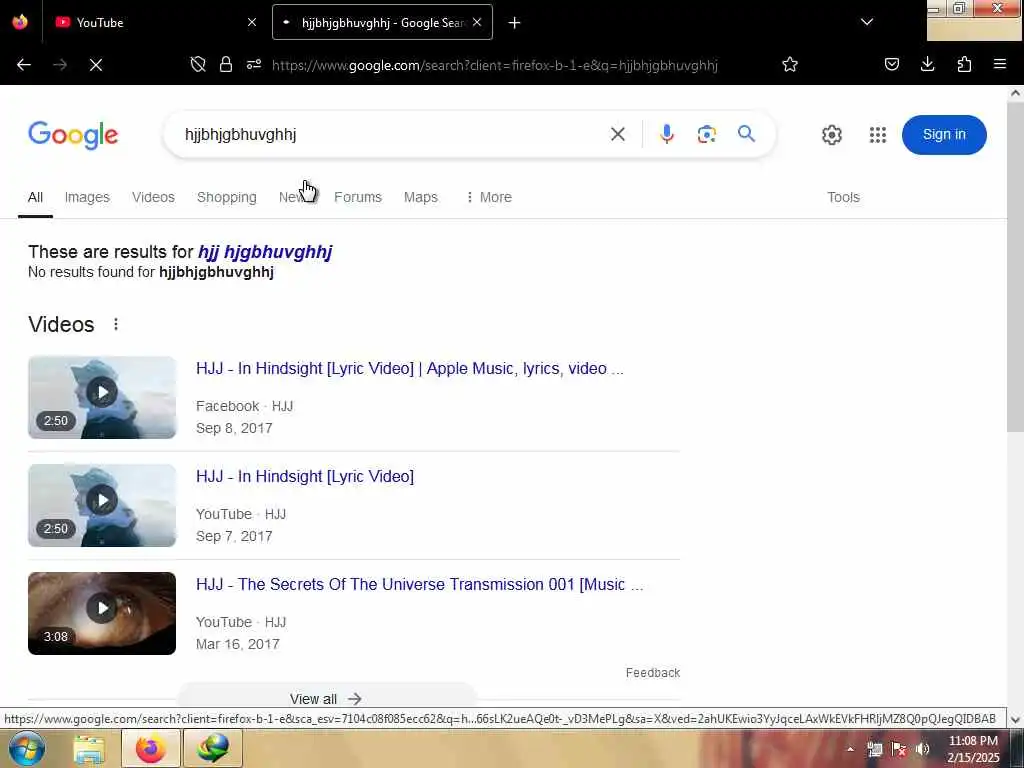Viewport: 1024px width, 768px height.
Task: Switch to Shopping results
Action: [227, 197]
